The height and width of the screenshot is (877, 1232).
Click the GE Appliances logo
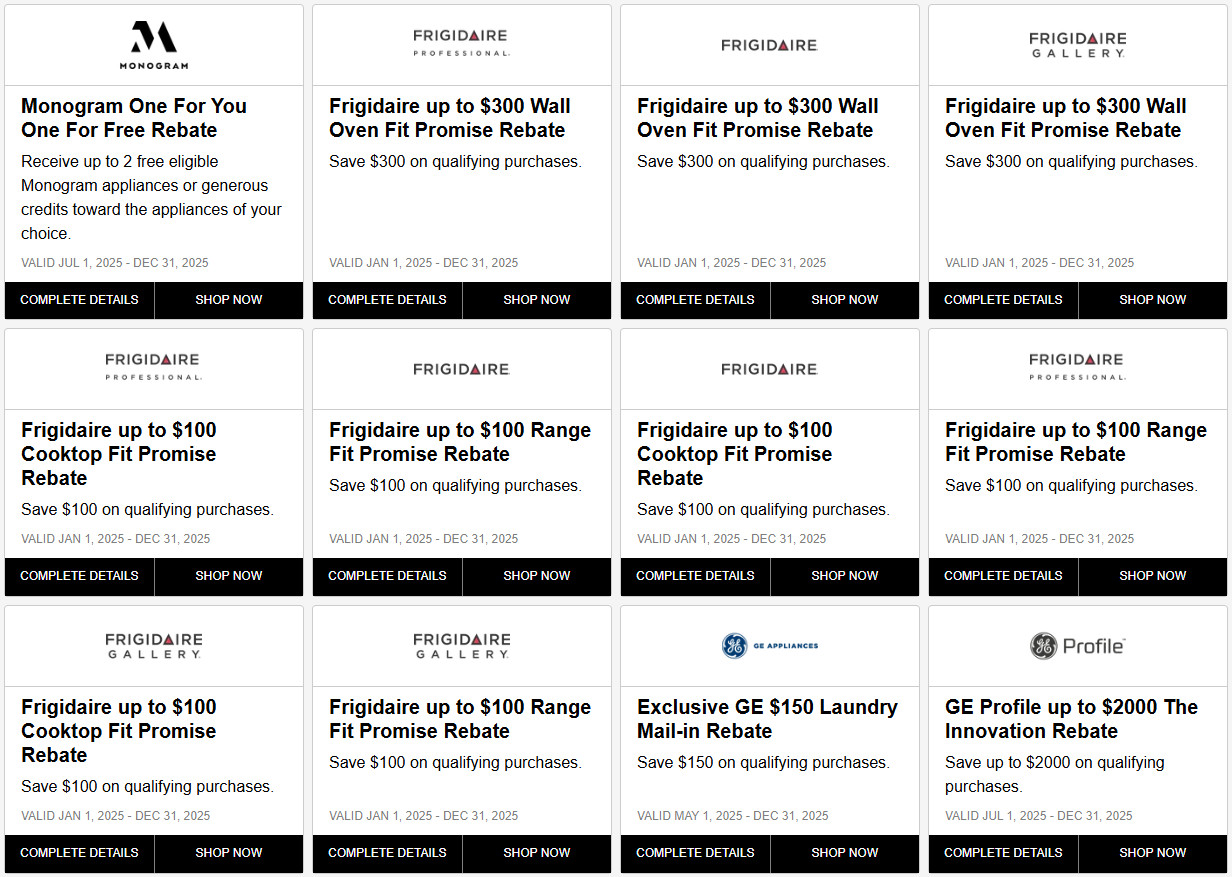pos(769,646)
